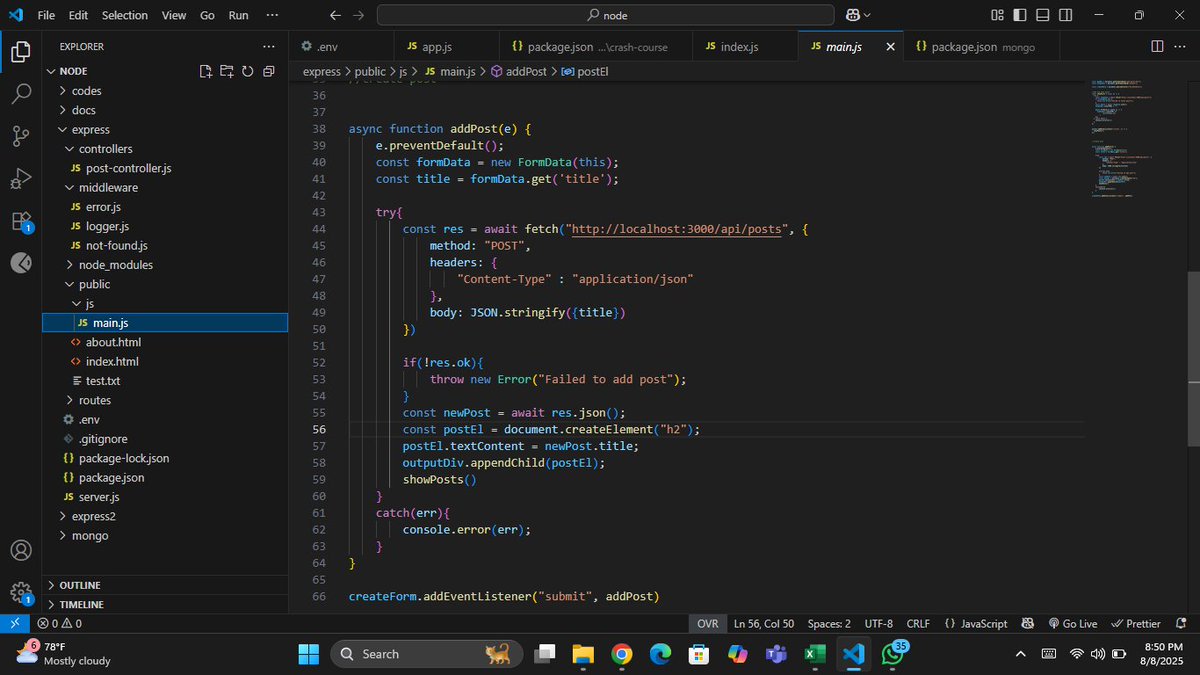The width and height of the screenshot is (1200, 675).
Task: Open index.html in the Explorer
Action: click(x=165, y=362)
